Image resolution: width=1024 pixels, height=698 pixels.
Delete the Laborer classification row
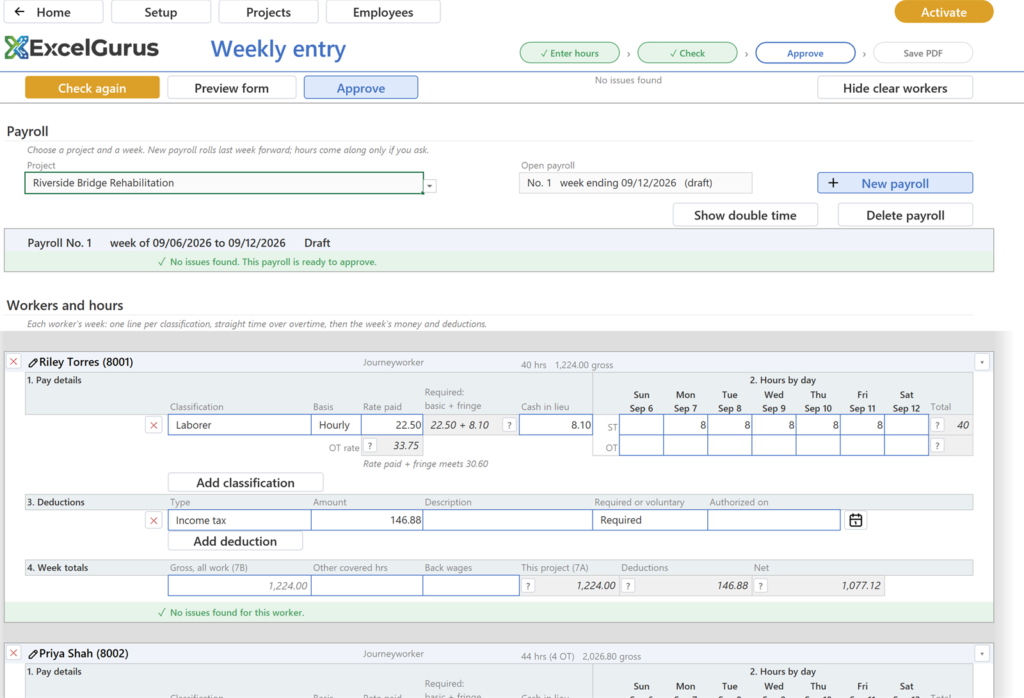tap(153, 425)
